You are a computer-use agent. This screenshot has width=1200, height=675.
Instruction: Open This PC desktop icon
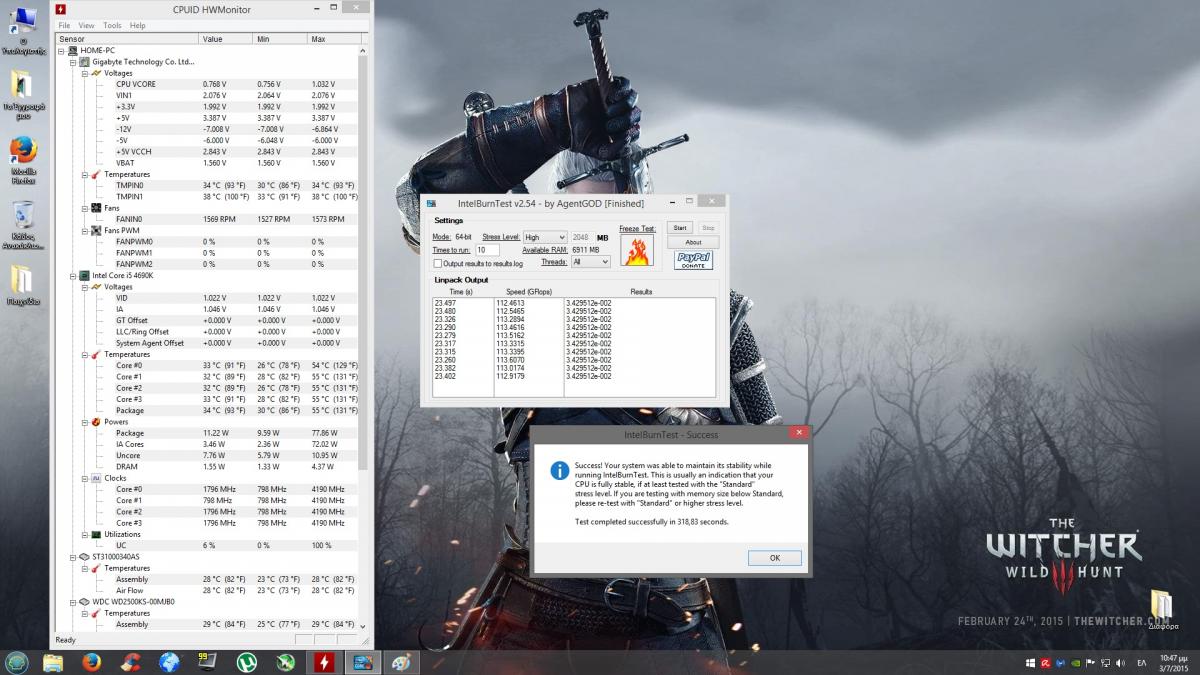click(x=24, y=30)
